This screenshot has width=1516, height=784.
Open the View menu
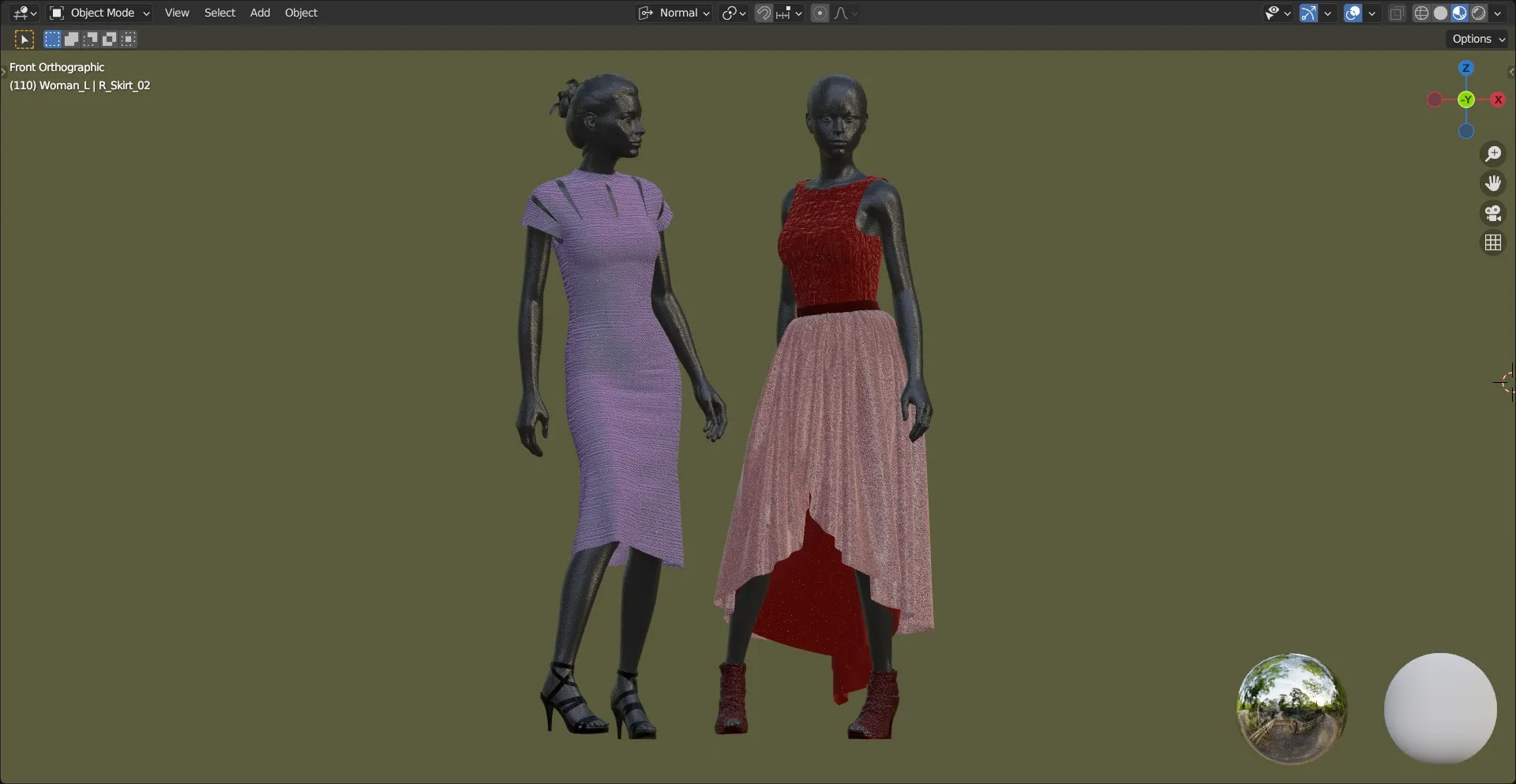tap(177, 13)
